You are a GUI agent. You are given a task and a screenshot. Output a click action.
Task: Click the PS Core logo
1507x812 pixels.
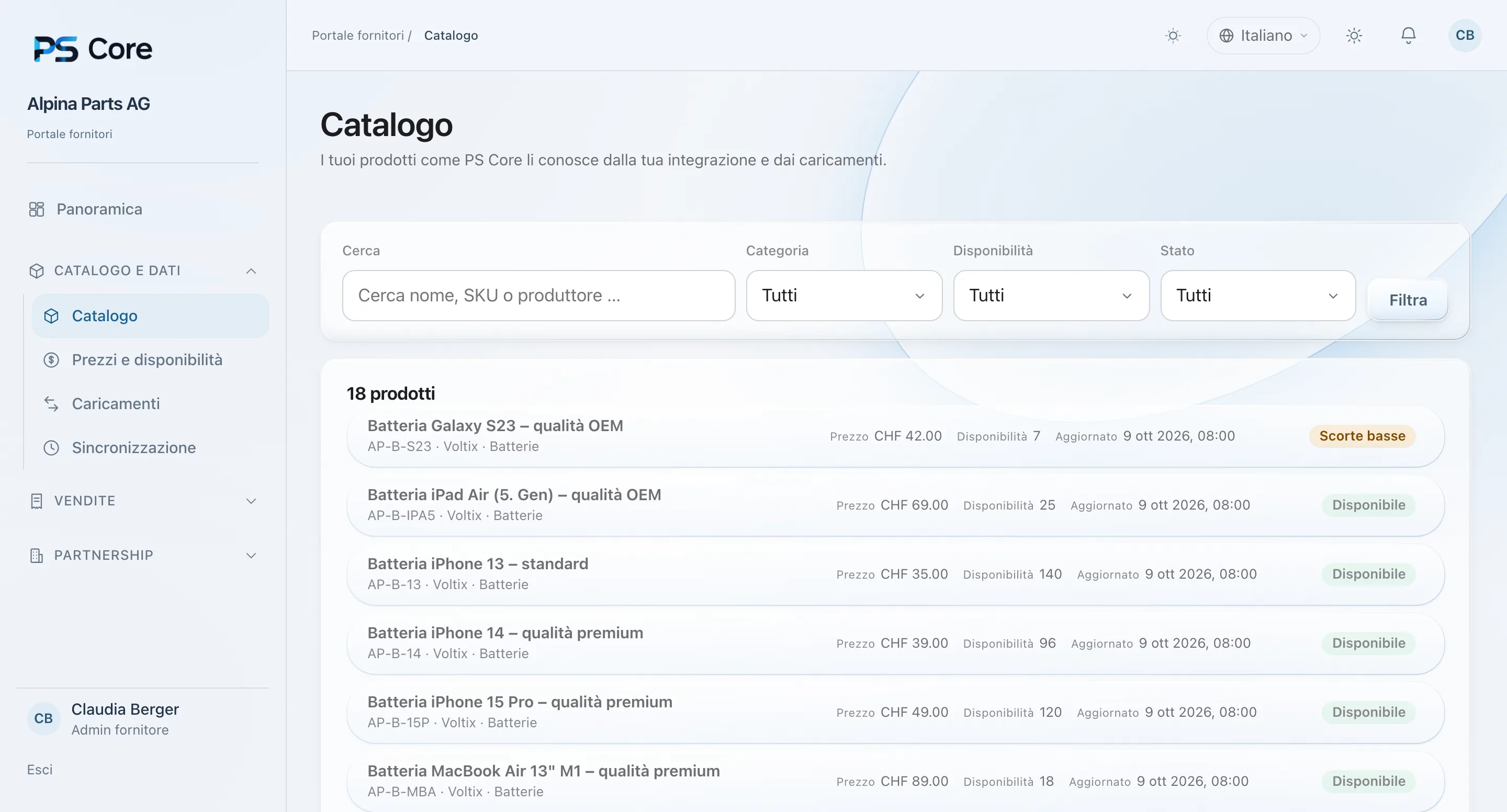pyautogui.click(x=93, y=49)
